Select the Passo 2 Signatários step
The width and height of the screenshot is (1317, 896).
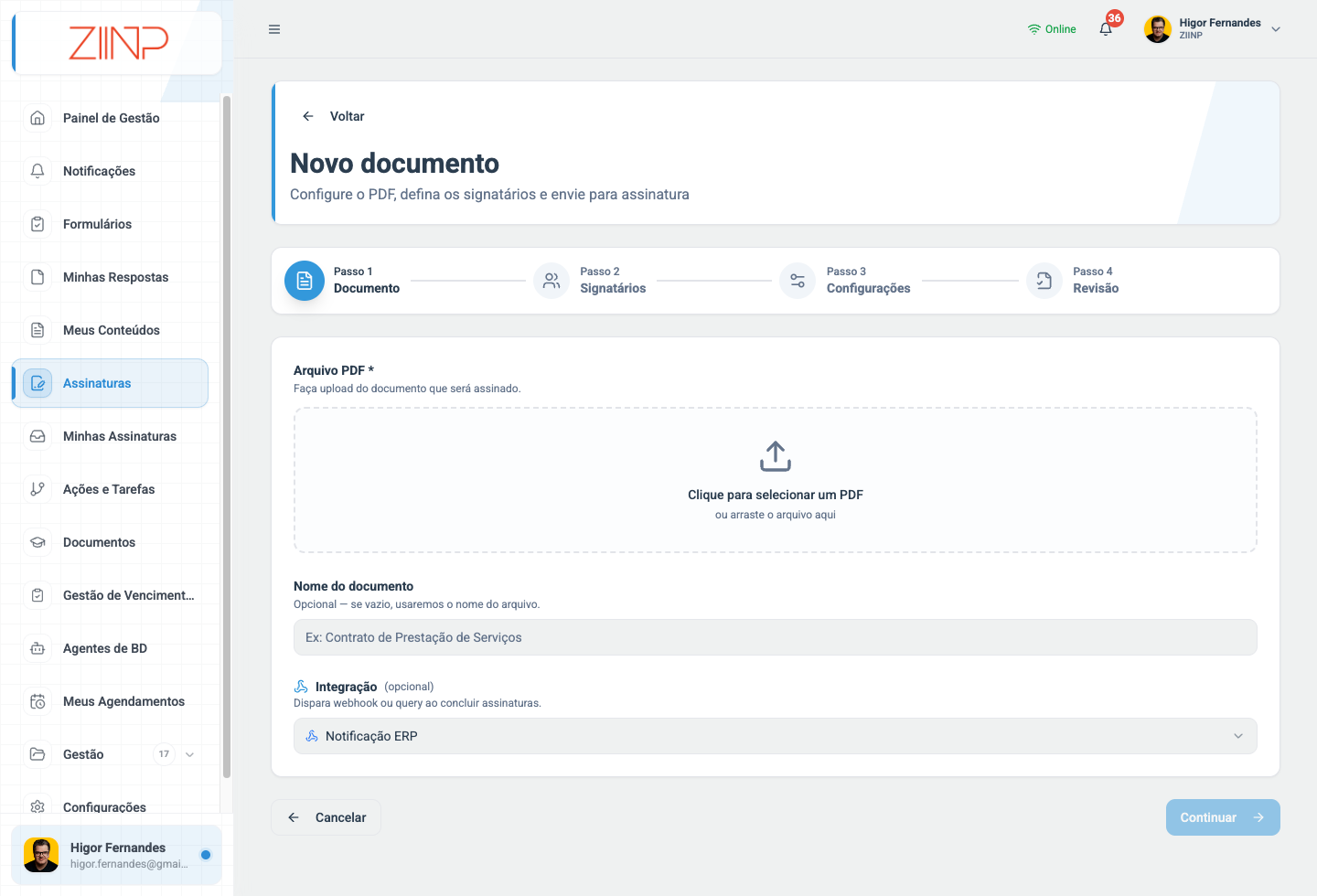pyautogui.click(x=590, y=281)
